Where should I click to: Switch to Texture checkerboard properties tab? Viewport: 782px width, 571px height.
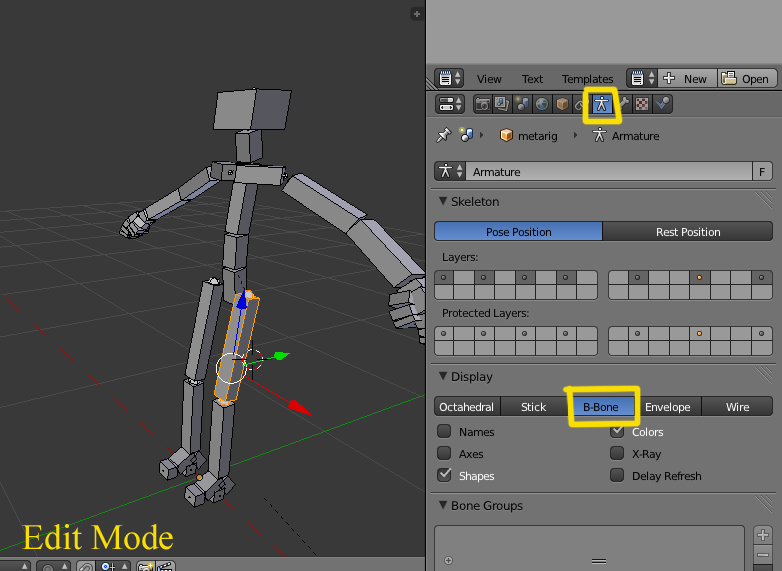642,104
